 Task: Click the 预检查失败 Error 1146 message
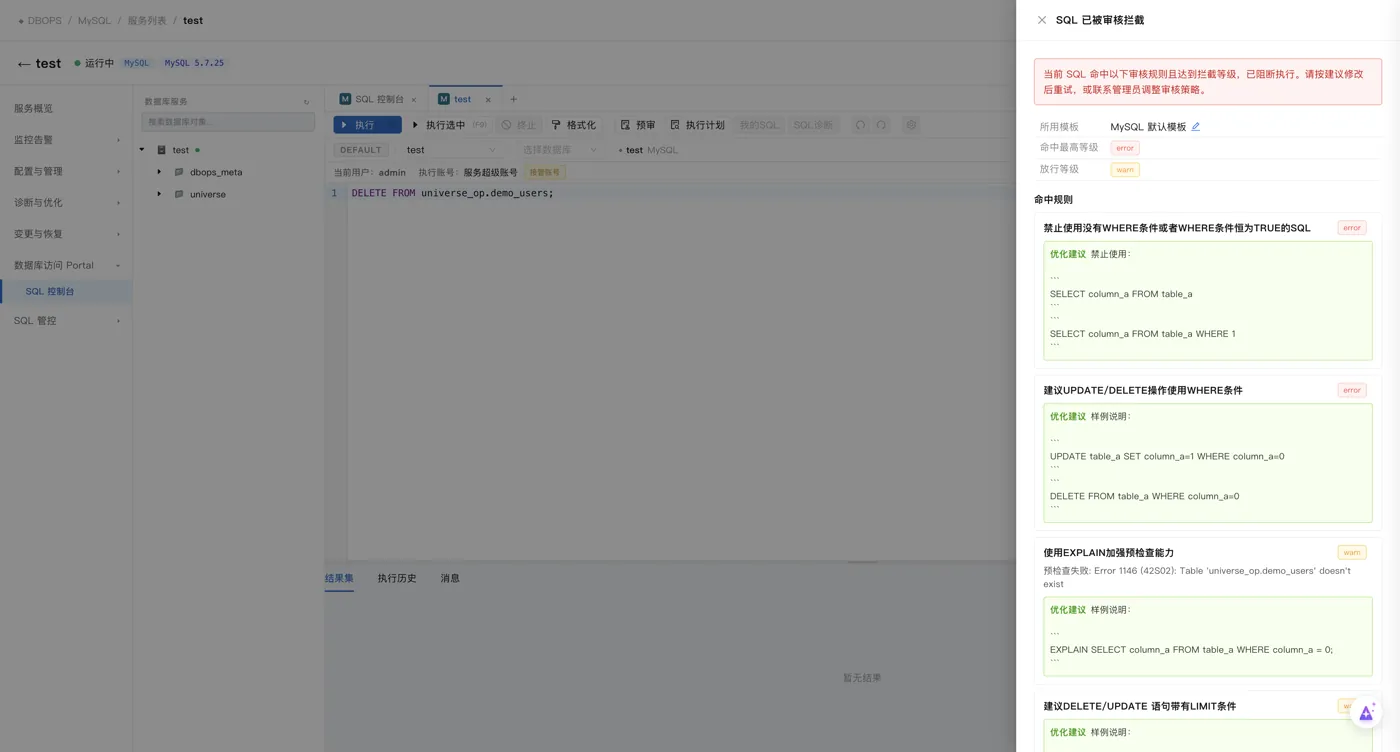1197,577
